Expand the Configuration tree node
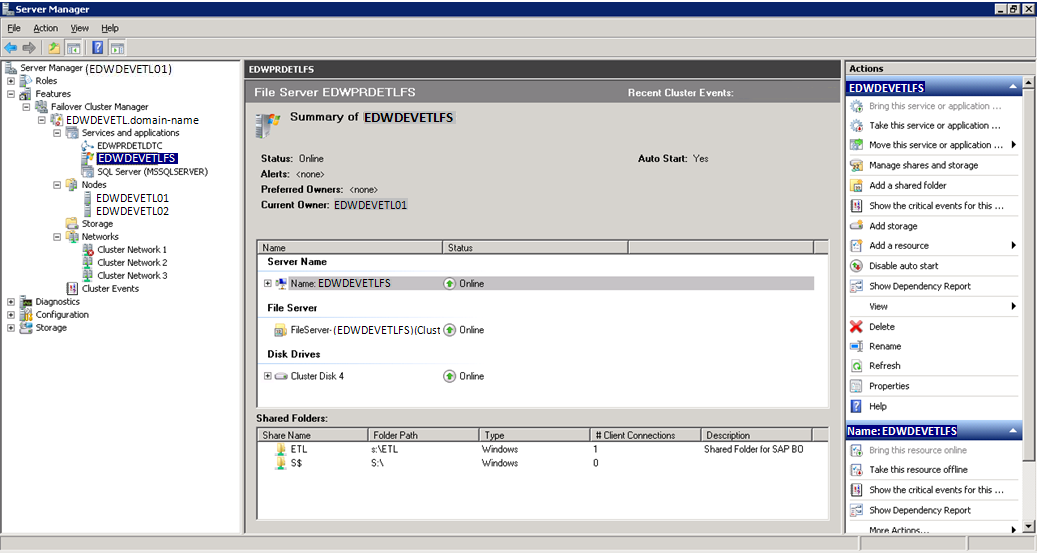This screenshot has height=553, width=1037. click(x=11, y=315)
